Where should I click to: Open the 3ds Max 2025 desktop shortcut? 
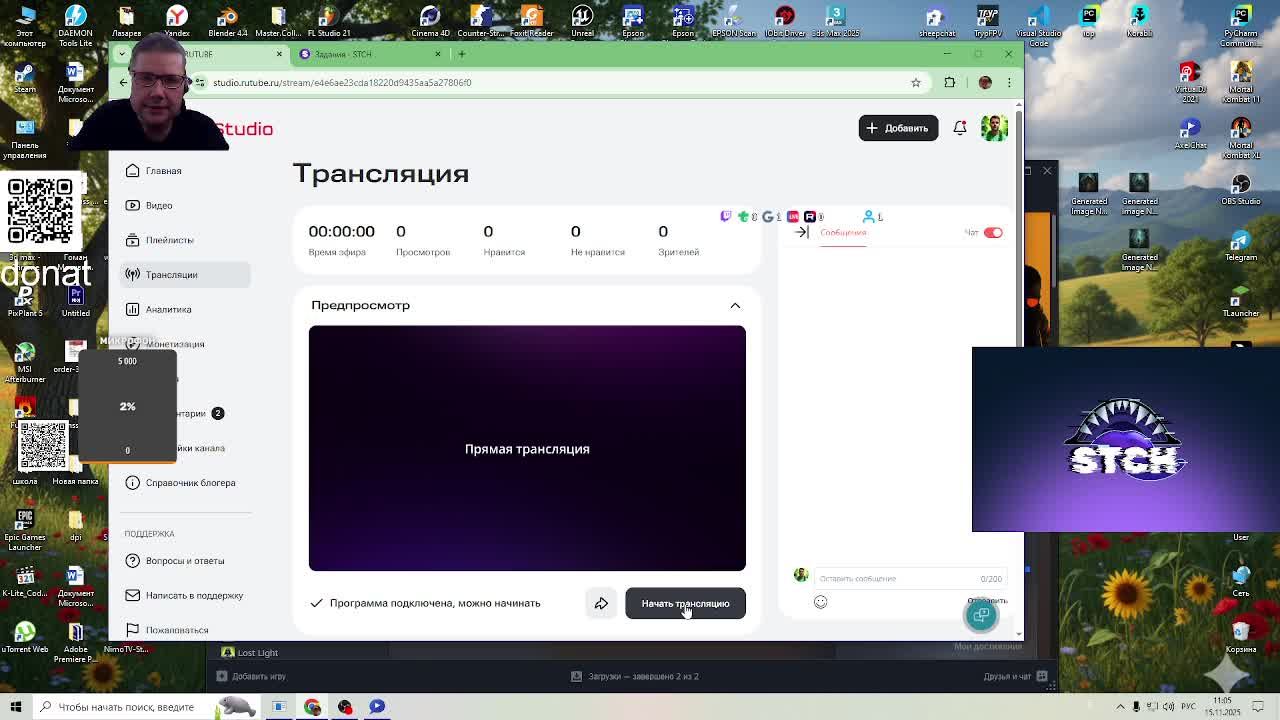click(x=836, y=21)
